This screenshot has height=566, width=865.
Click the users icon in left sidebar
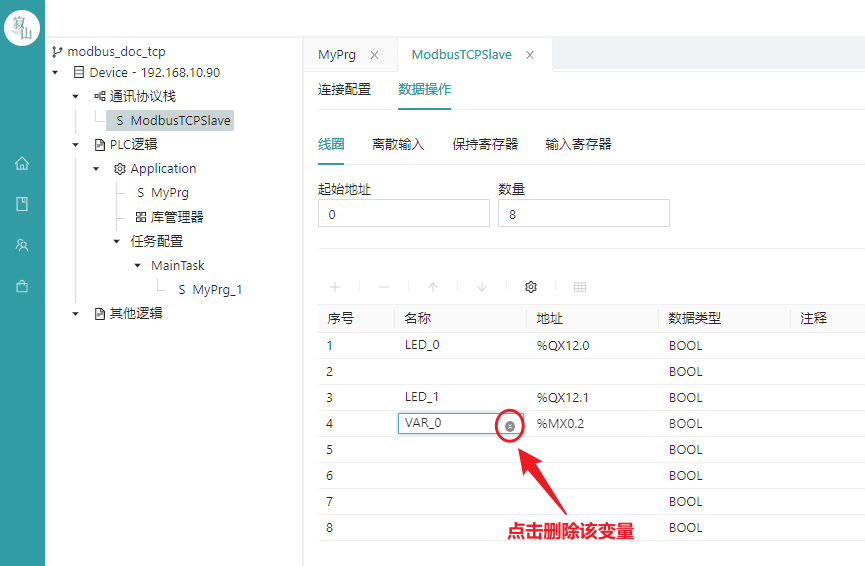point(22,245)
